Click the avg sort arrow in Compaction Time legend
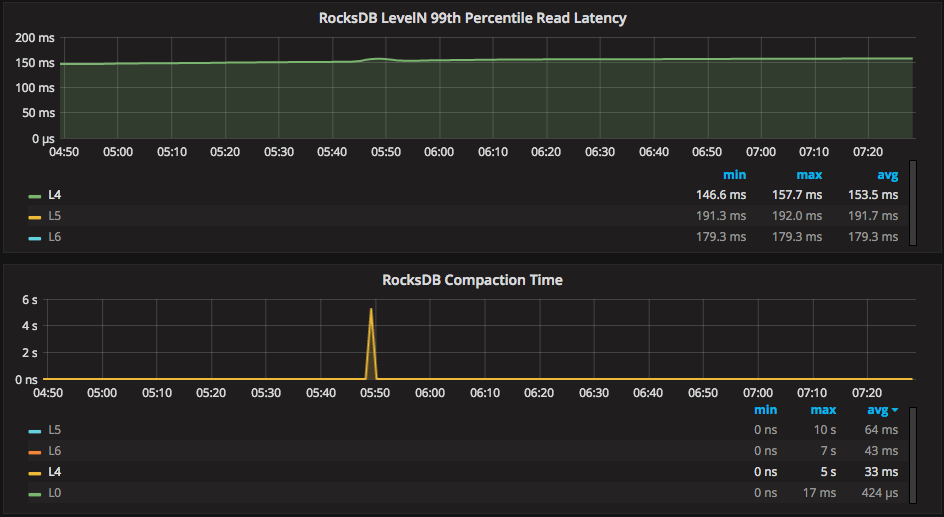Image resolution: width=944 pixels, height=517 pixels. coord(894,410)
